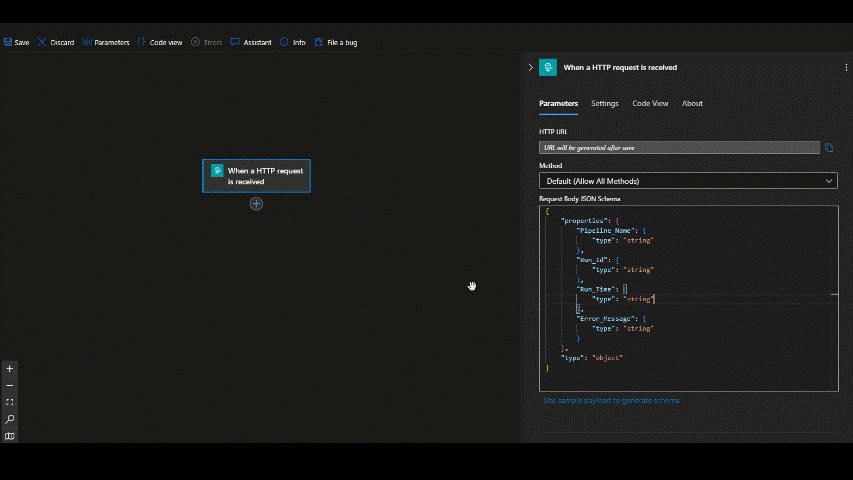Expand the Method dropdown

[688, 181]
